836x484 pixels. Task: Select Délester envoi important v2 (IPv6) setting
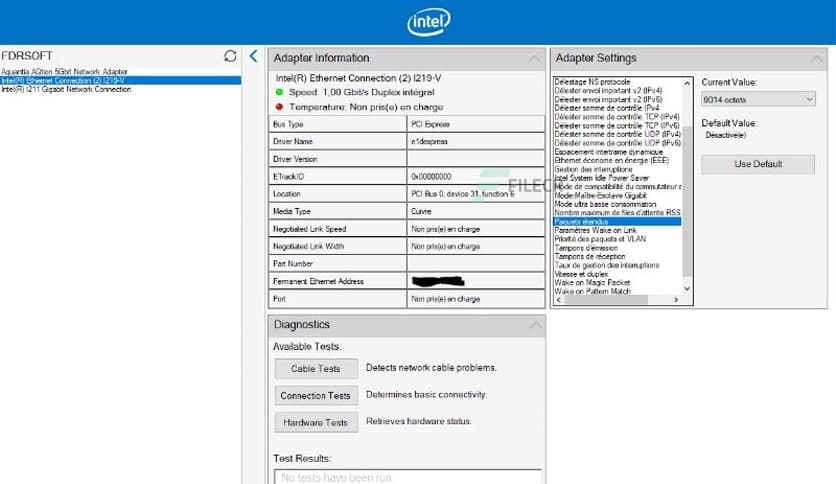(608, 99)
